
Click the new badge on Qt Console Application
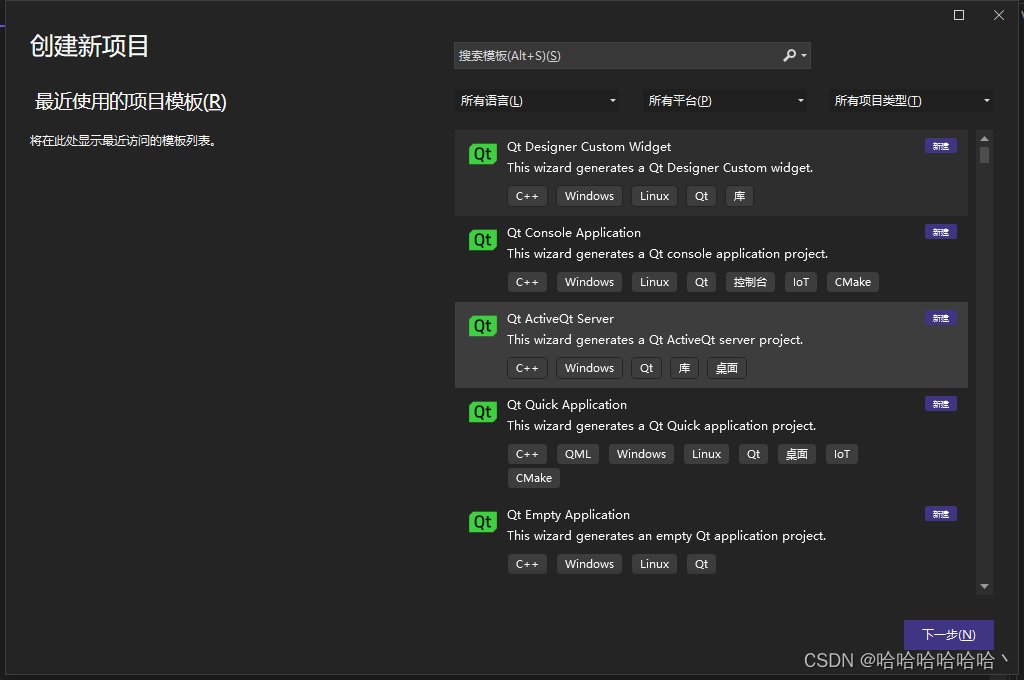pos(940,232)
